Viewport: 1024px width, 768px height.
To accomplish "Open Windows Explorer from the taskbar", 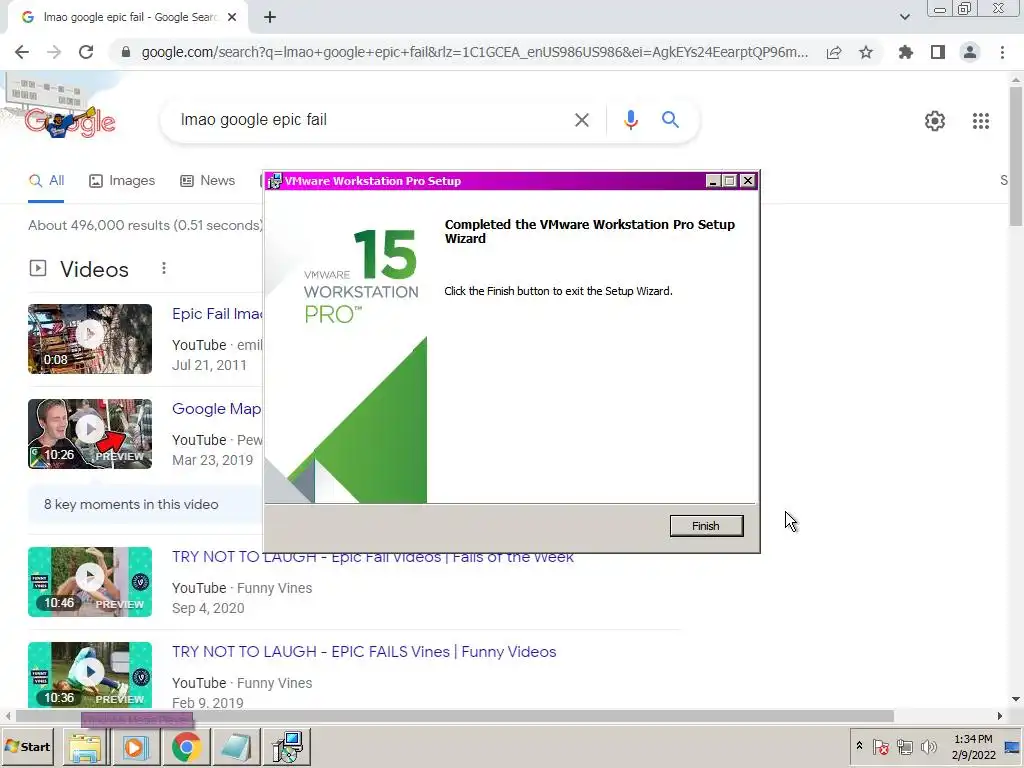I will click(x=86, y=747).
